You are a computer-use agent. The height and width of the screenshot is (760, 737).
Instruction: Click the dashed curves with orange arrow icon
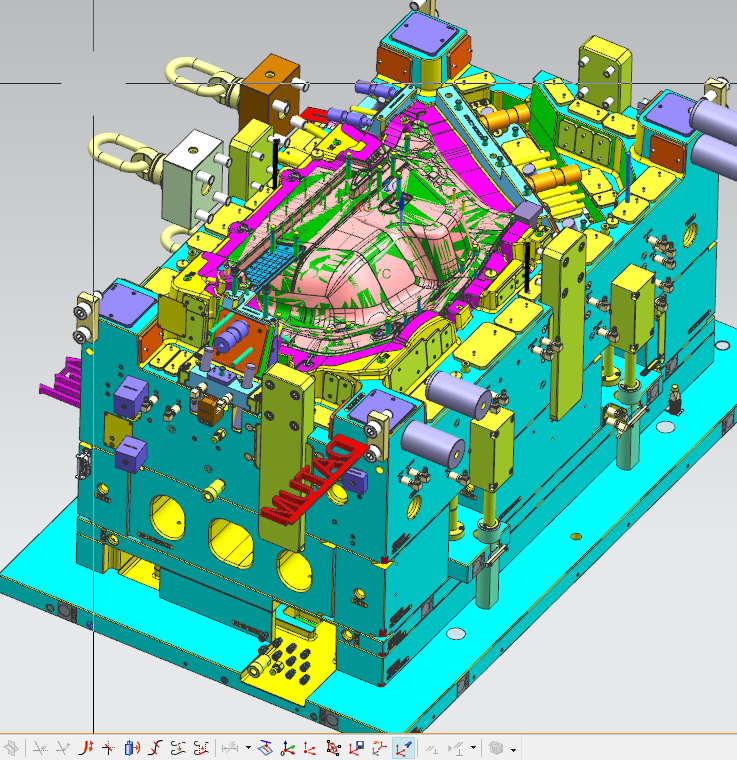pyautogui.click(x=178, y=748)
